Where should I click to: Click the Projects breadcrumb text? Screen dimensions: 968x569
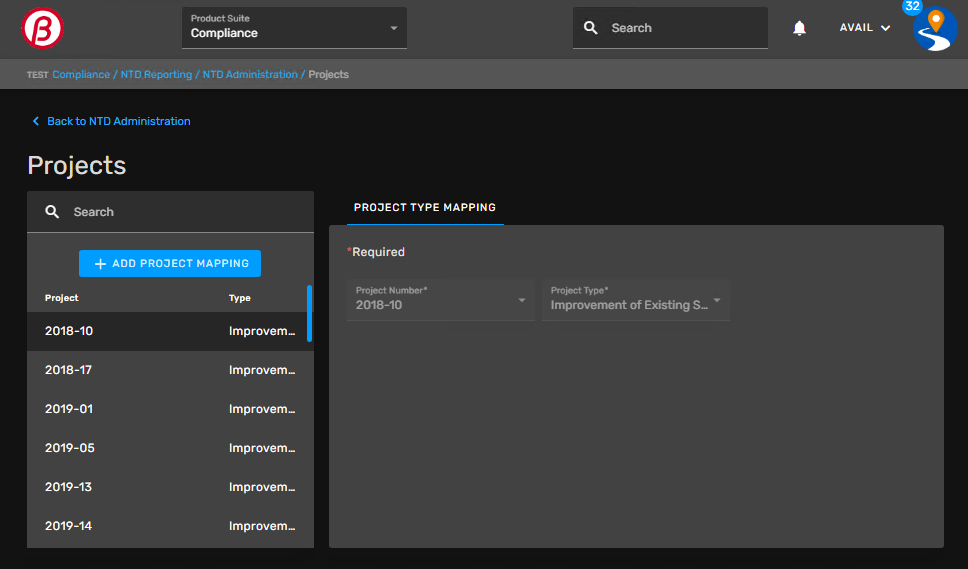(328, 74)
